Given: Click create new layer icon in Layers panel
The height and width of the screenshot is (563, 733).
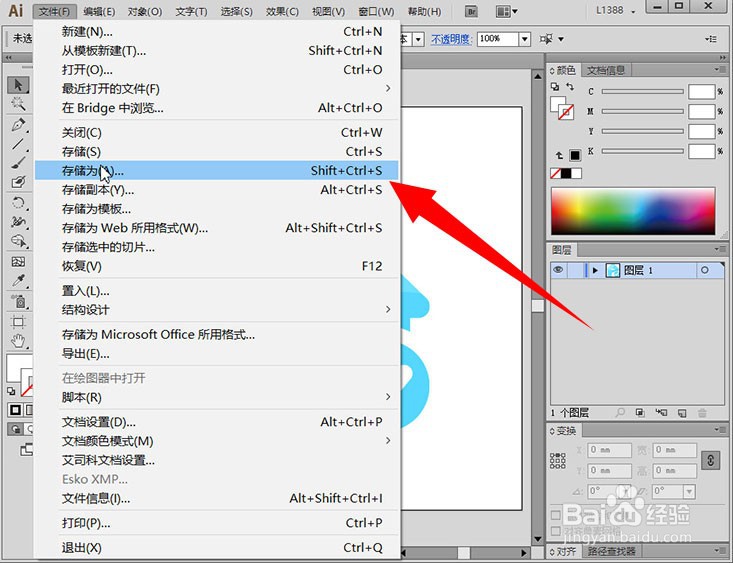Looking at the screenshot, I should click(682, 412).
